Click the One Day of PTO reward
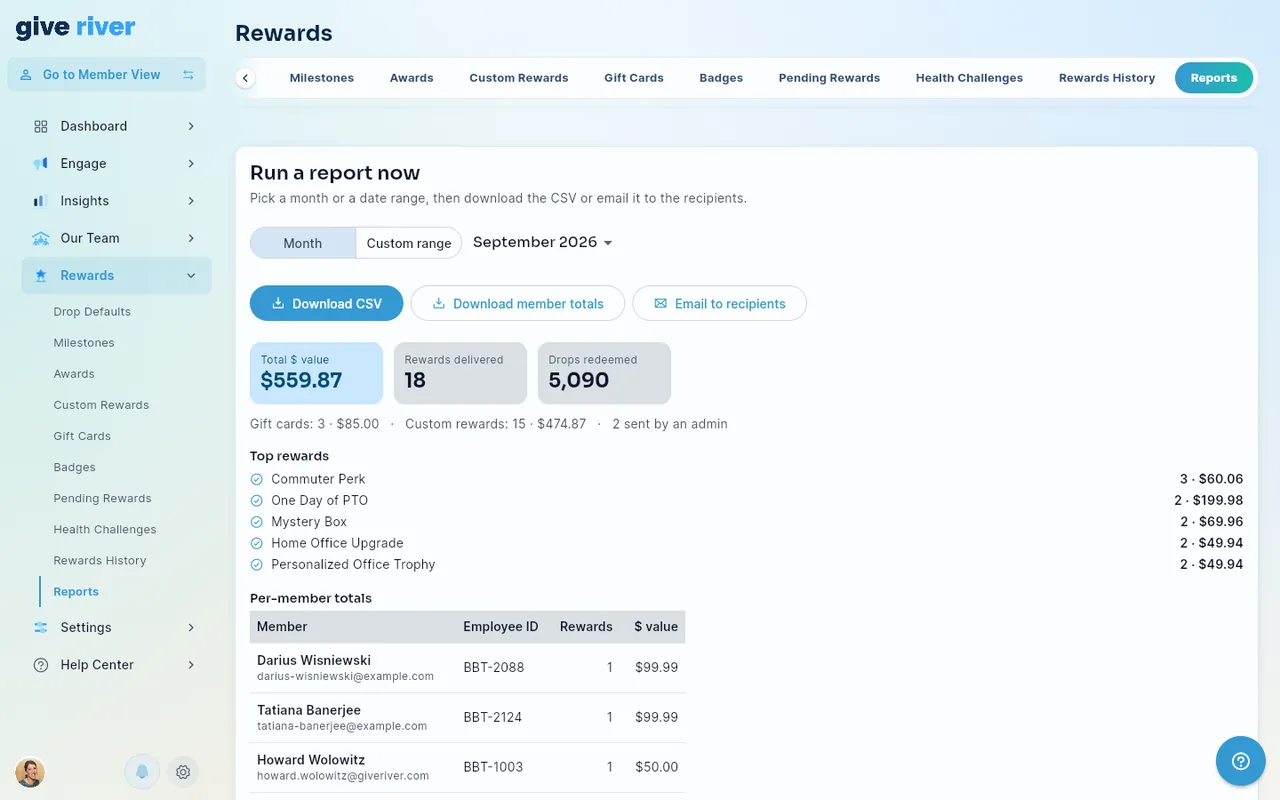 (x=320, y=501)
